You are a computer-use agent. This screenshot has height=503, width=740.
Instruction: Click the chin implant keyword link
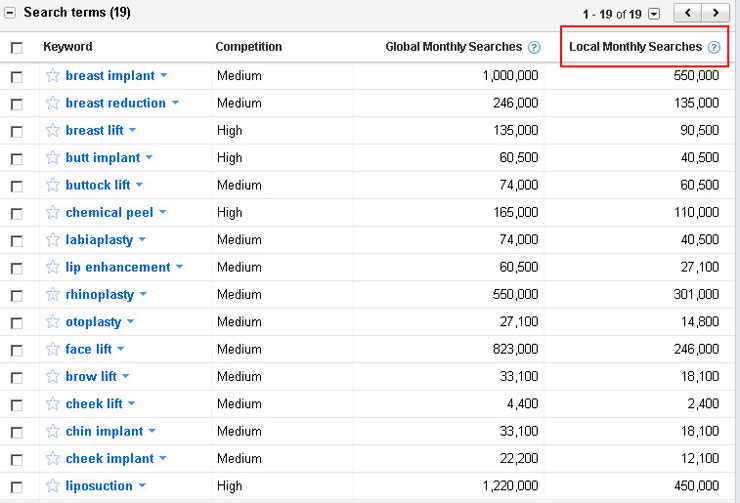[104, 431]
